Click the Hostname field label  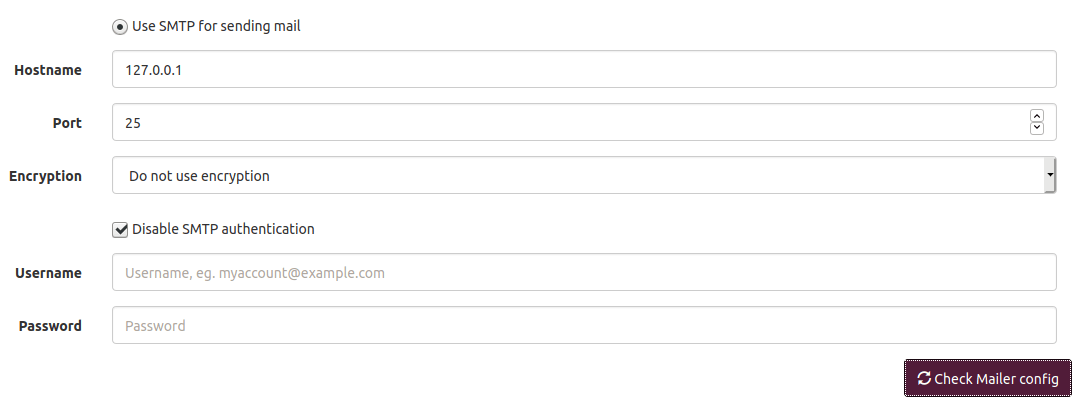click(48, 70)
